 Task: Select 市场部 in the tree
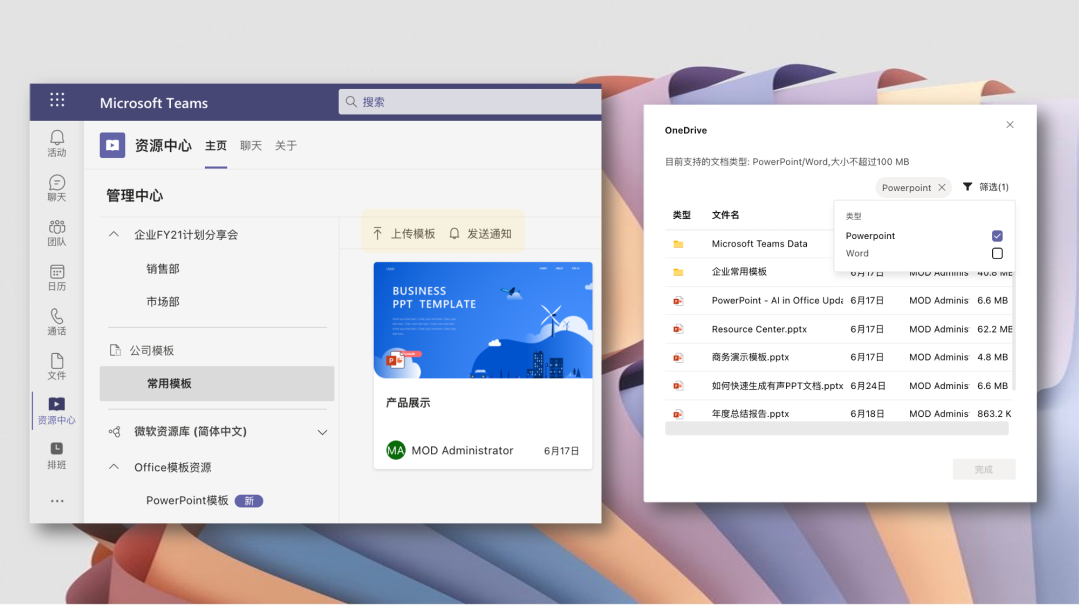163,302
